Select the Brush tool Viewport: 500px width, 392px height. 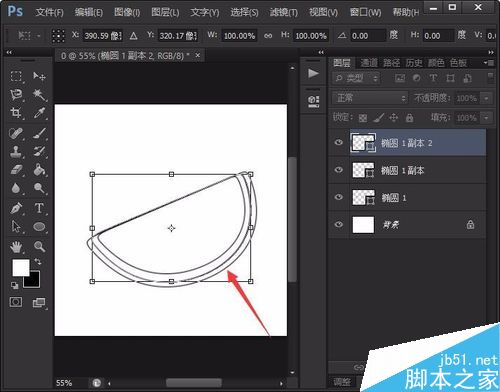pos(39,134)
